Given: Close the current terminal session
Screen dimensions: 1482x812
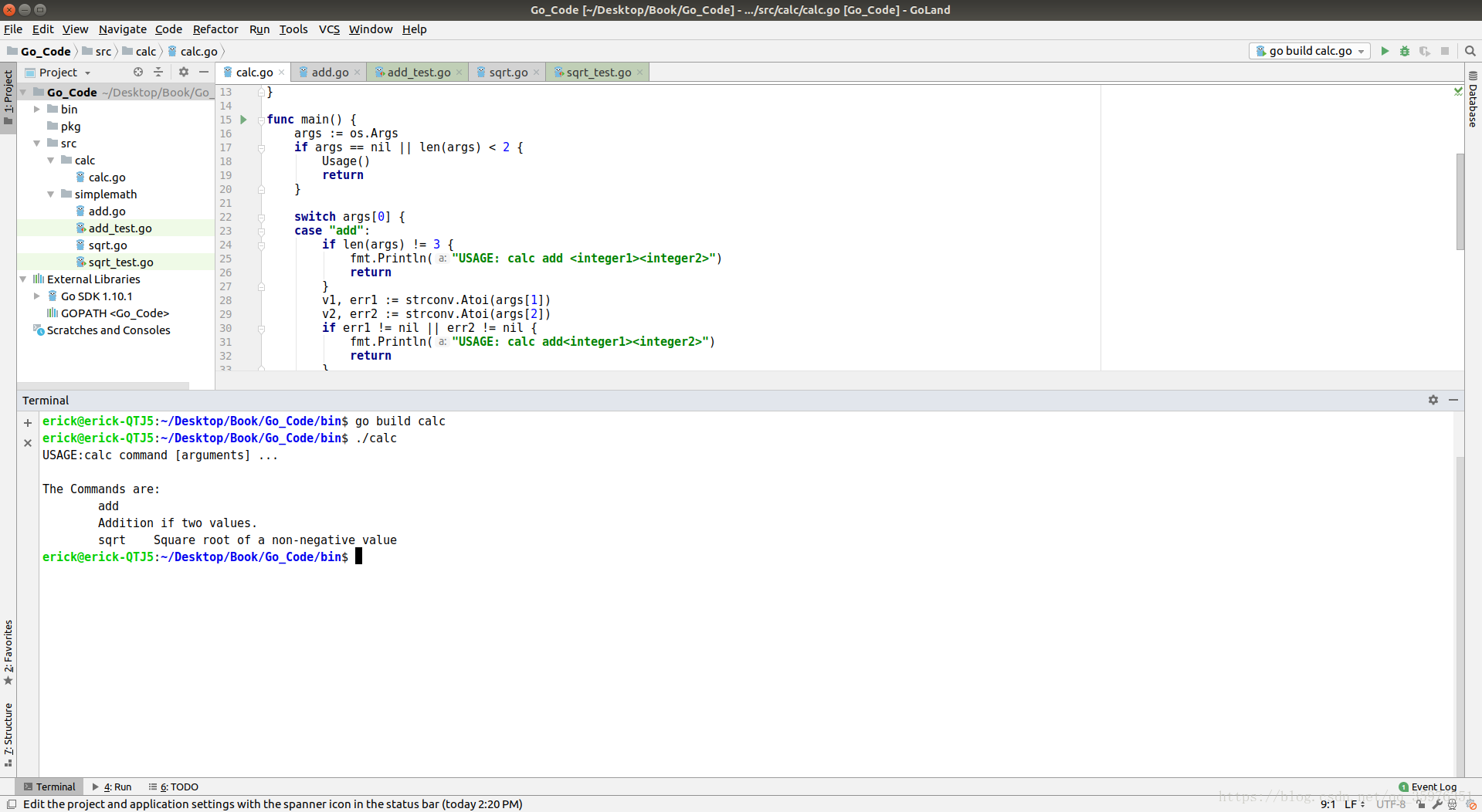Looking at the screenshot, I should (28, 443).
